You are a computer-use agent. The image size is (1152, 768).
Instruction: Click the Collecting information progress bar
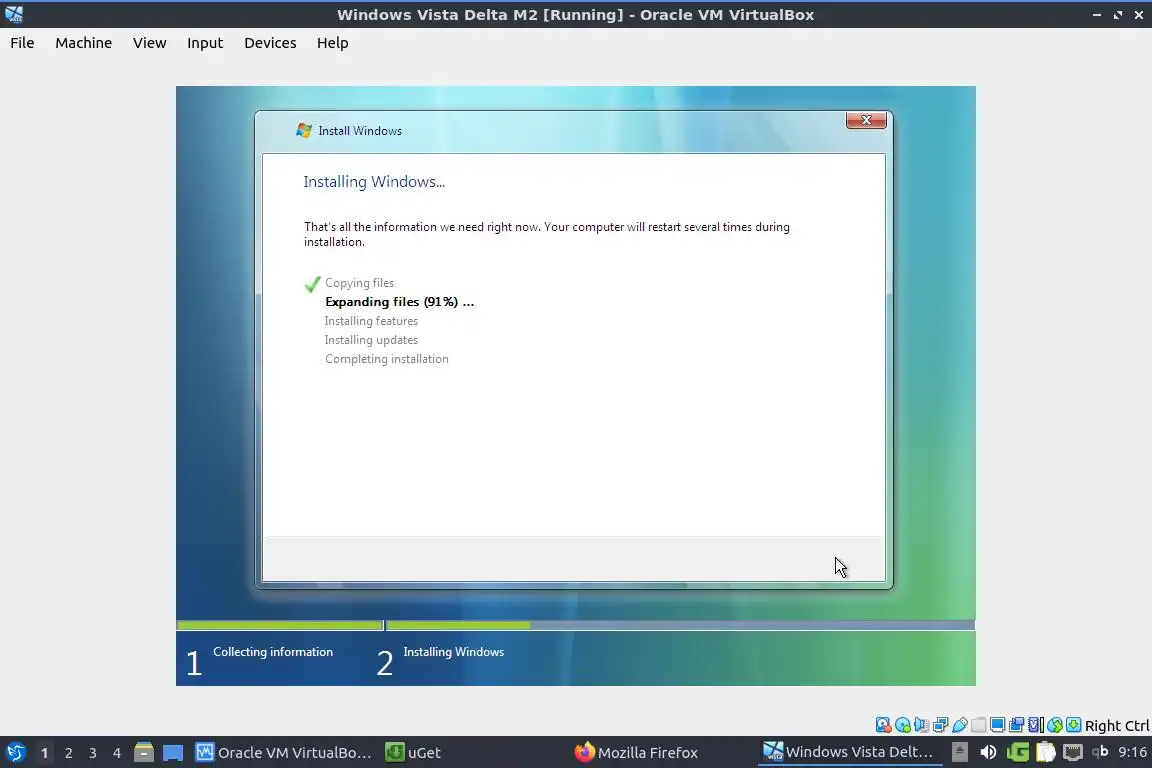[280, 625]
